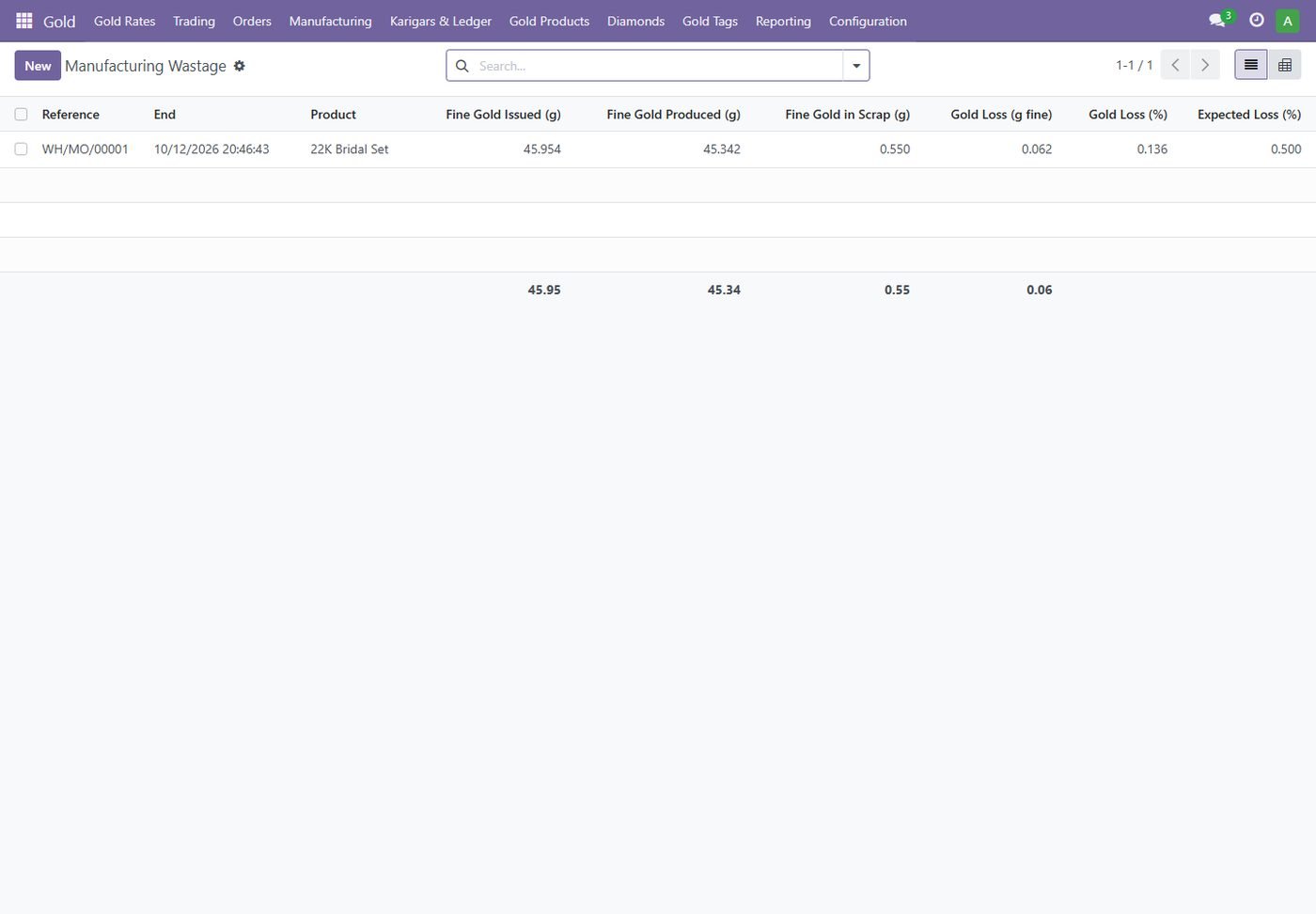Open the Orders menu
The height and width of the screenshot is (914, 1316).
(252, 21)
